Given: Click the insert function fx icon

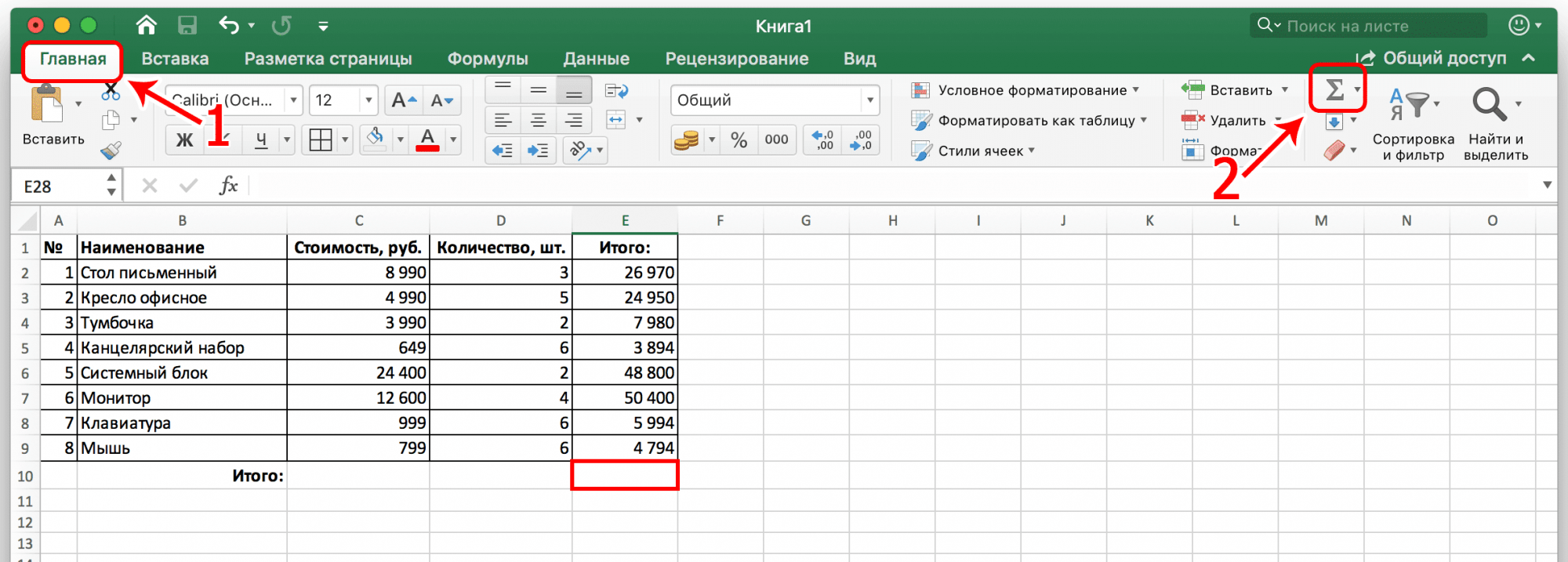Looking at the screenshot, I should [x=228, y=186].
